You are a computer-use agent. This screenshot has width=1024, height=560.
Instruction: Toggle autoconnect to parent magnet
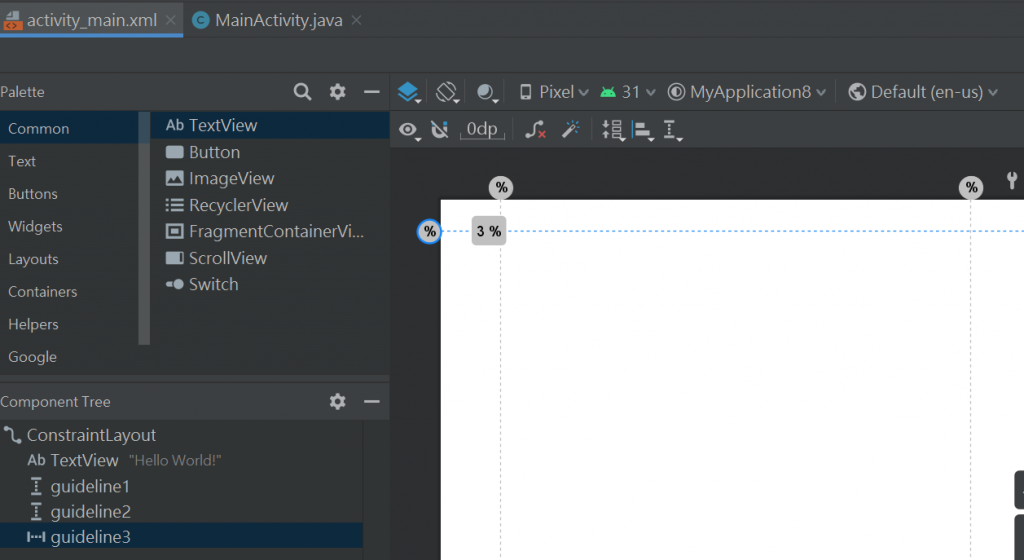[440, 131]
